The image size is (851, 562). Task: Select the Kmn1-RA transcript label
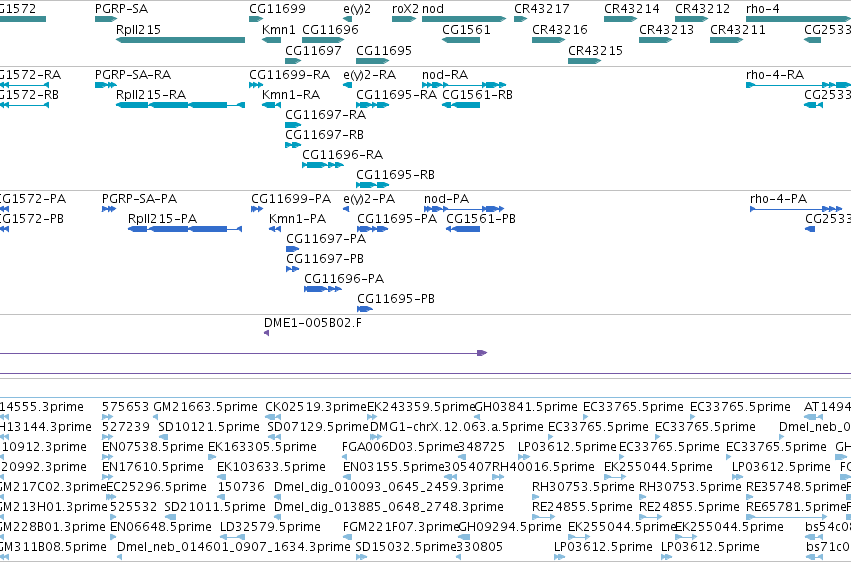click(x=291, y=94)
